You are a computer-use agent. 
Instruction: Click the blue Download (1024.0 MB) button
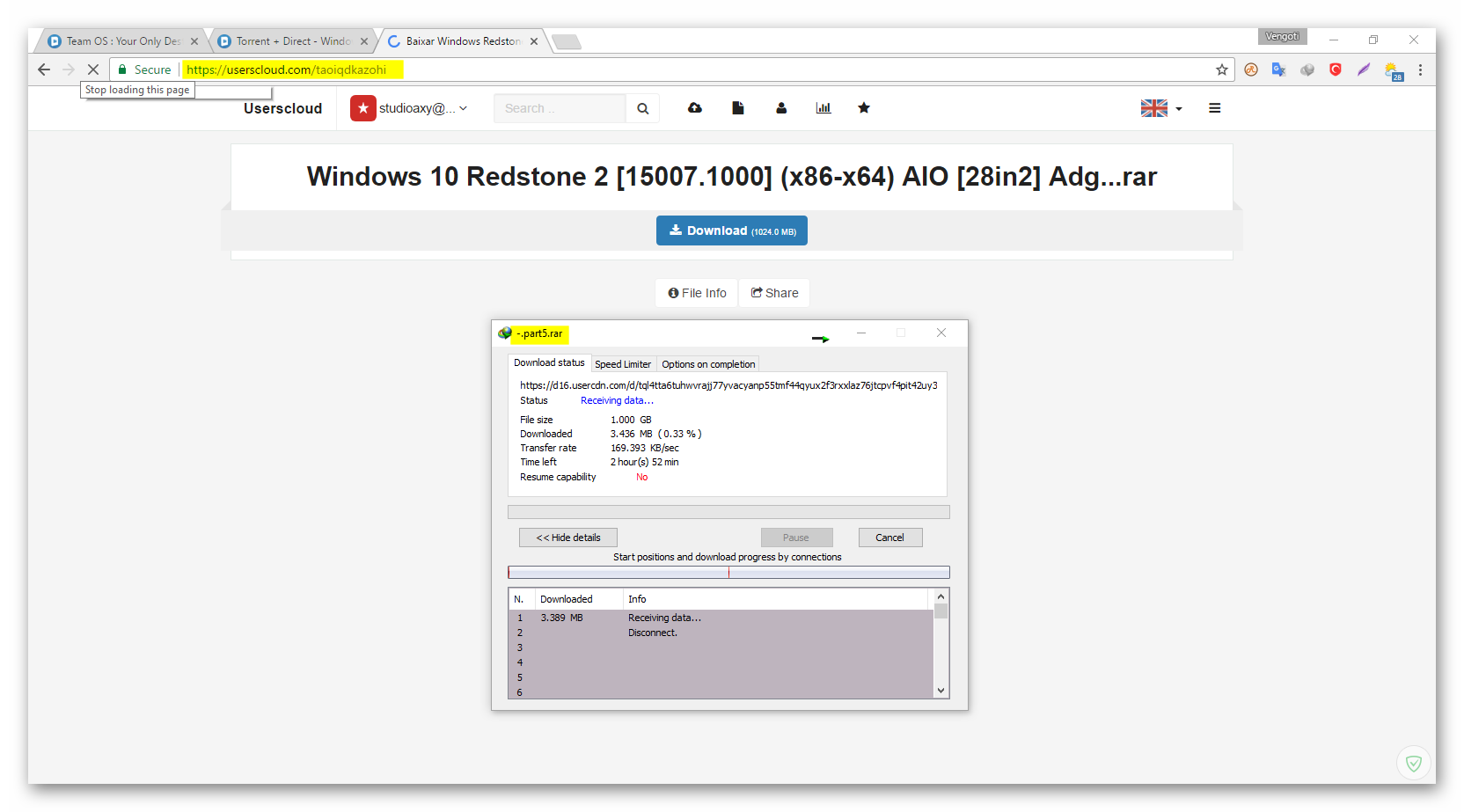(732, 230)
